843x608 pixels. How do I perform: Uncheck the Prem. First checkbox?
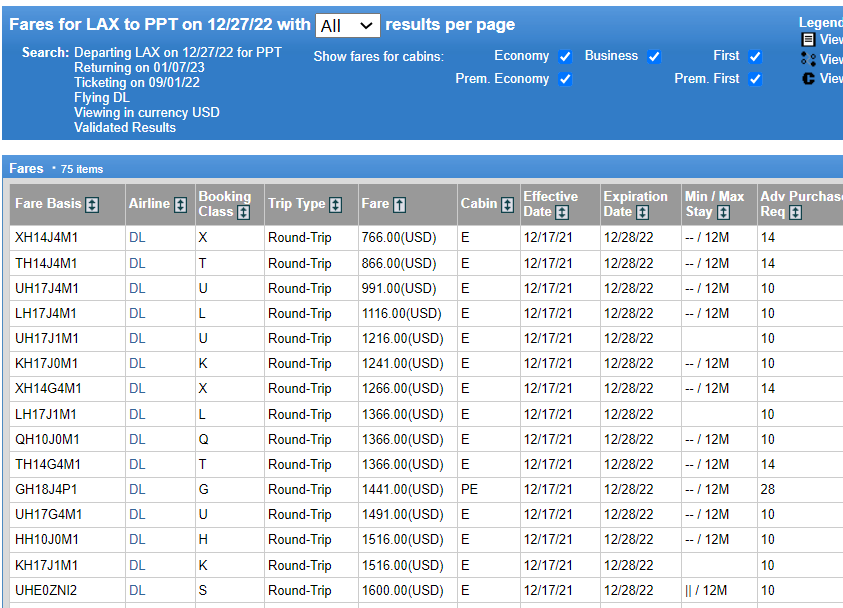[x=755, y=79]
